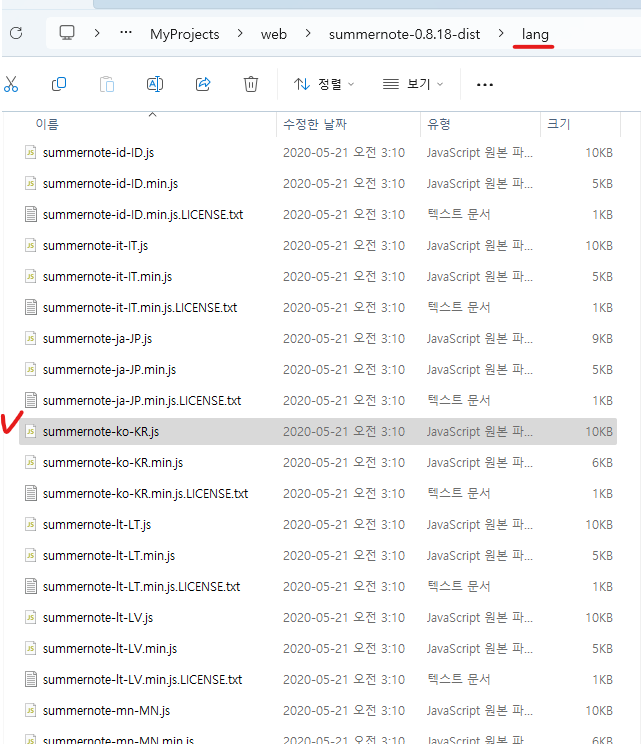Image resolution: width=641 pixels, height=744 pixels.
Task: Click JS file icon of summernote-id-ID.js
Action: click(30, 152)
